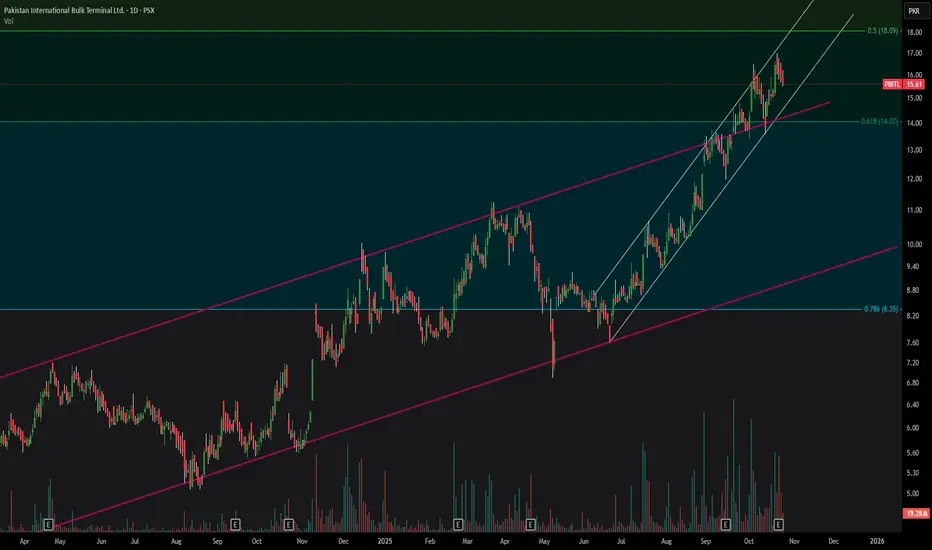Image resolution: width=932 pixels, height=550 pixels.
Task: Click the 0.786 (8.35) Fibonacci level label
Action: [881, 309]
